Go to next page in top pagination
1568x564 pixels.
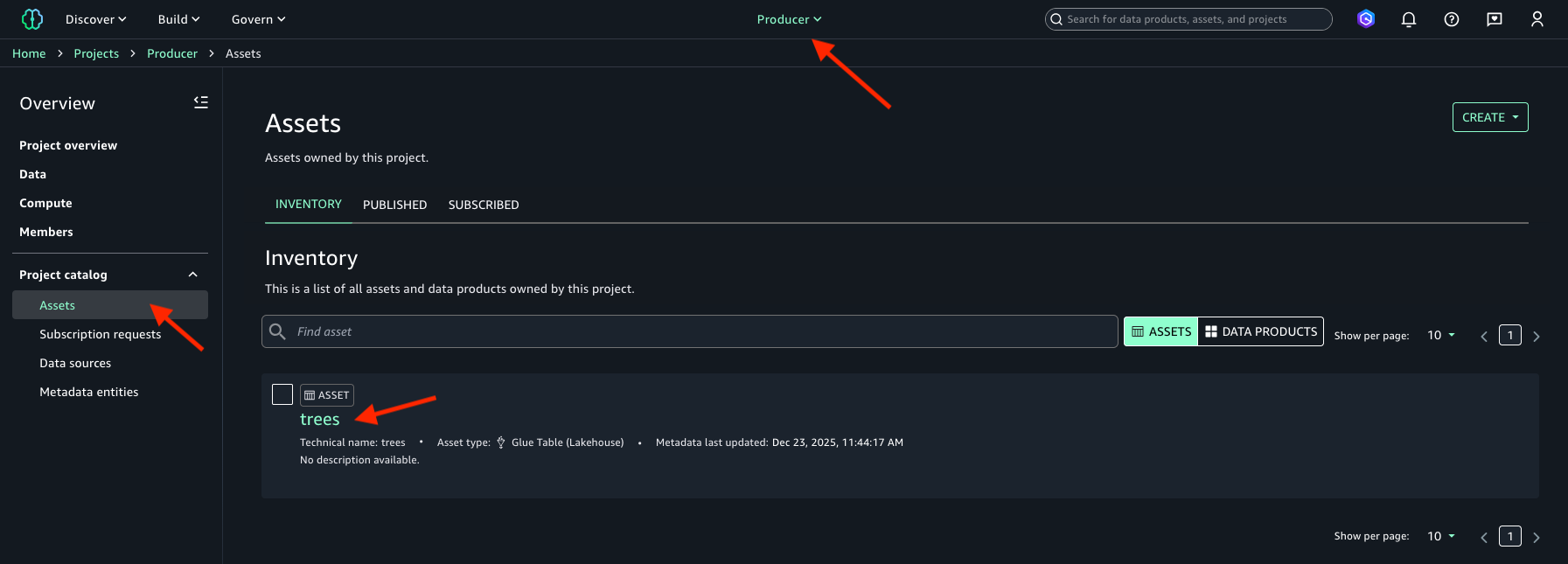(x=1537, y=336)
